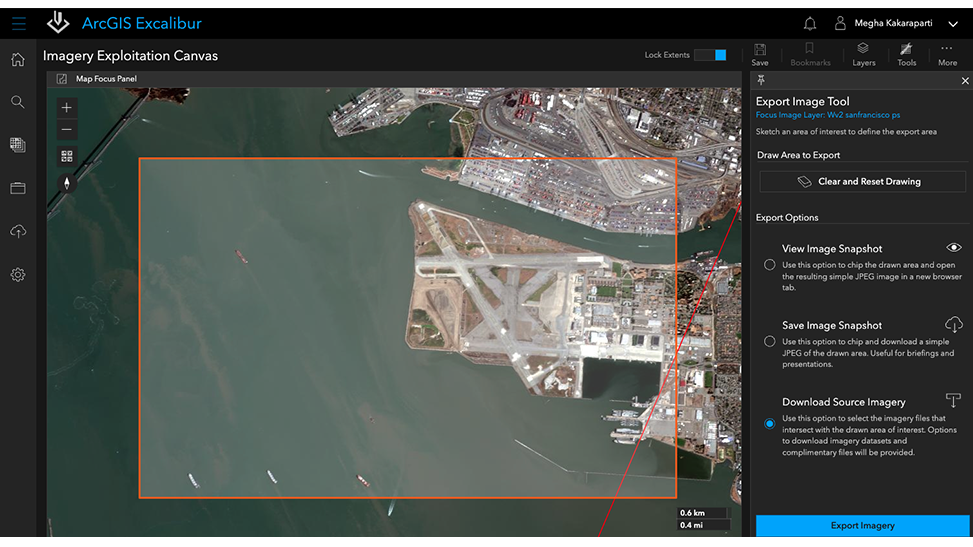Open Search in the left sidebar
Screen dimensions: 973x547
[x=18, y=102]
